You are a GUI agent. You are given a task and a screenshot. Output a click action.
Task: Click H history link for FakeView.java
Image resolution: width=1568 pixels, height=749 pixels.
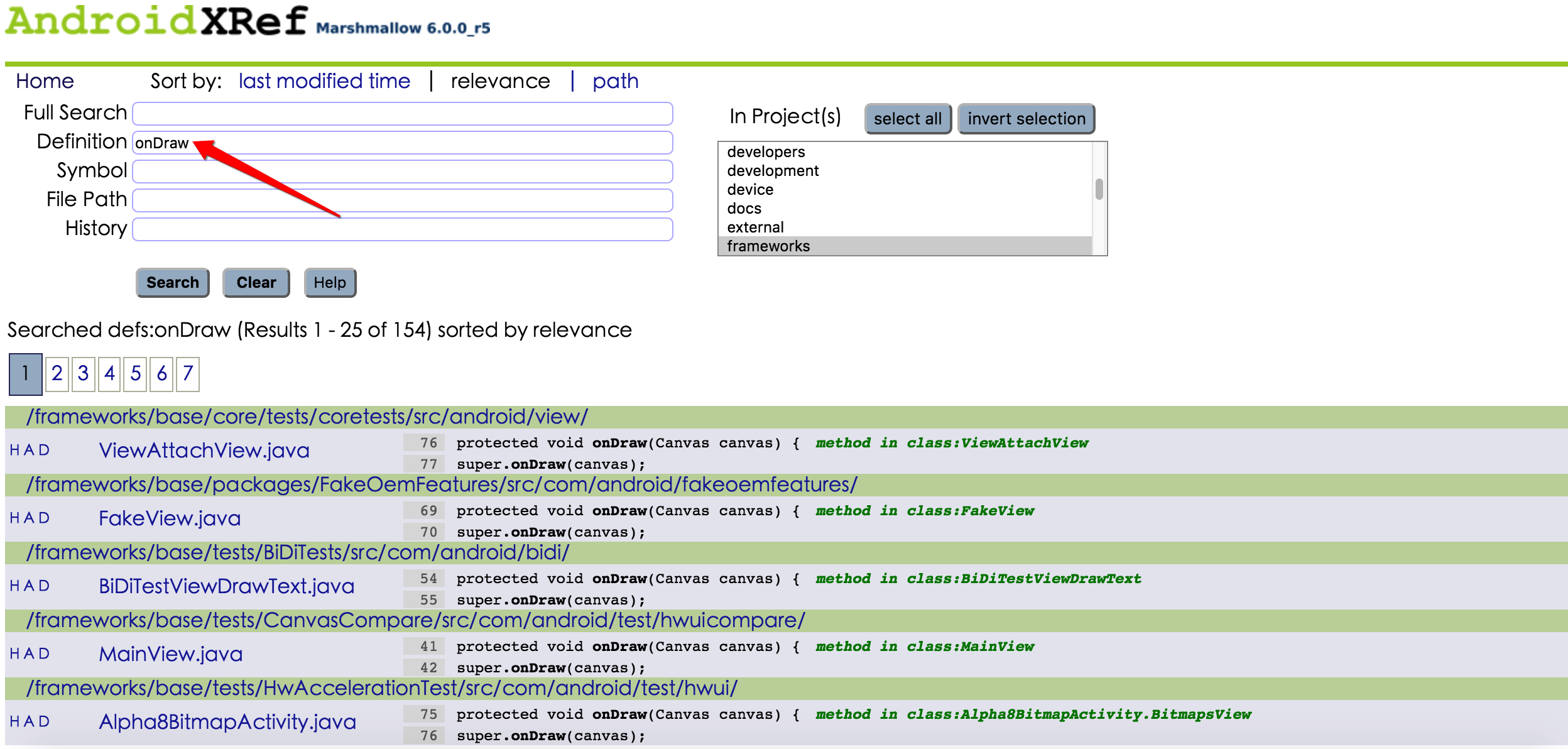coord(14,518)
